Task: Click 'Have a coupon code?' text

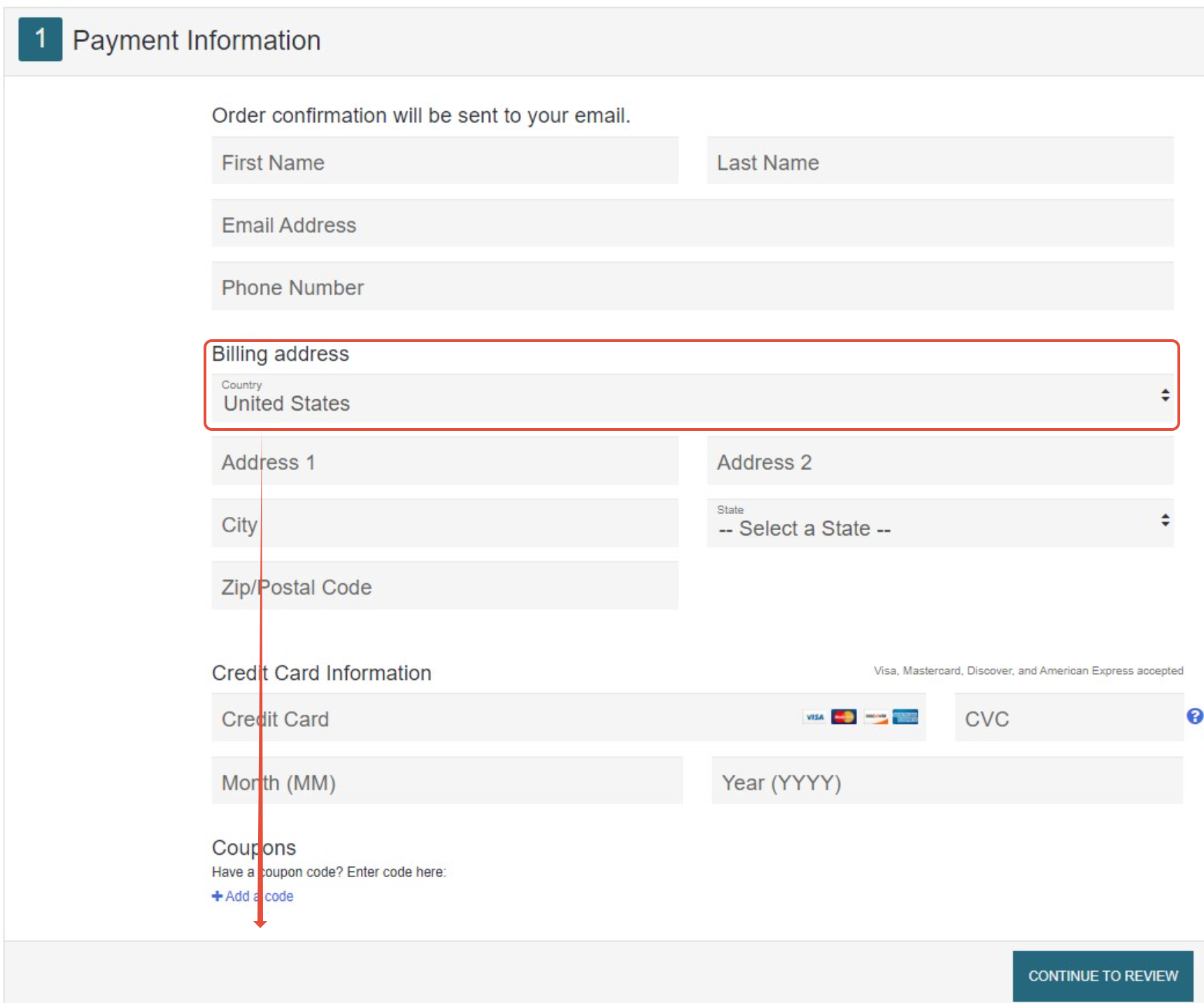Action: click(x=278, y=872)
